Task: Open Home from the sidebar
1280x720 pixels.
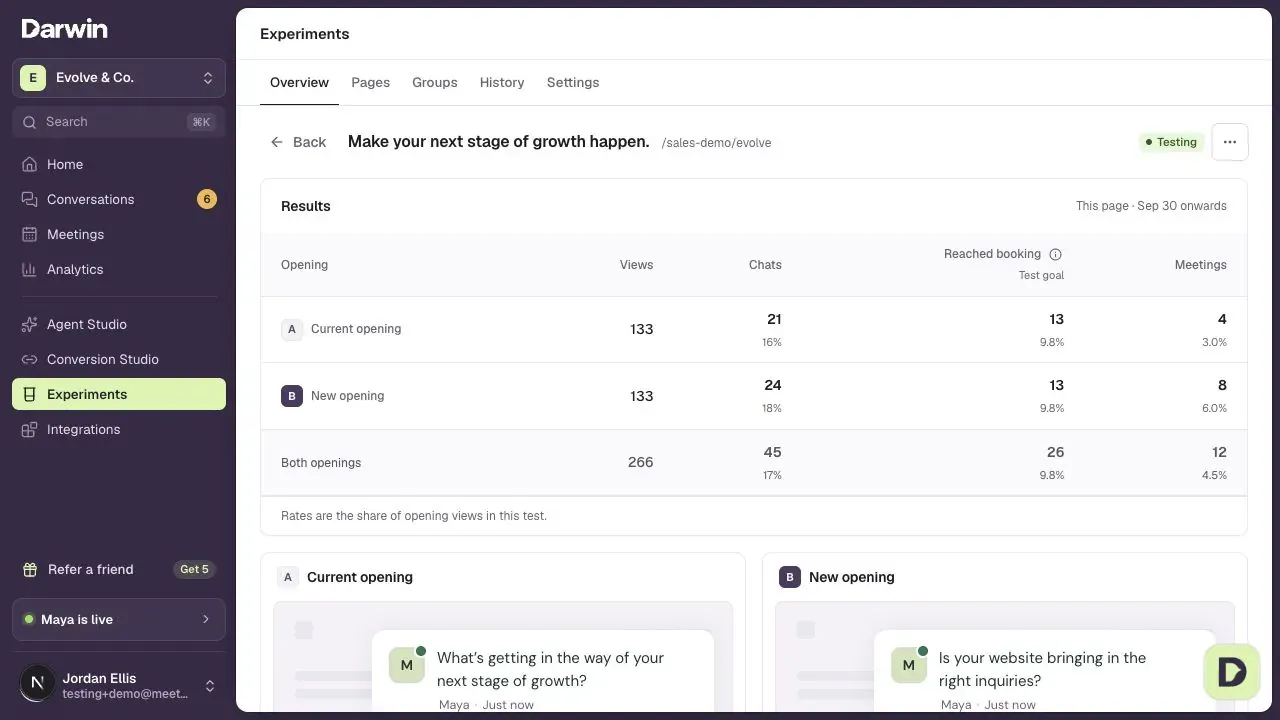Action: [119, 164]
